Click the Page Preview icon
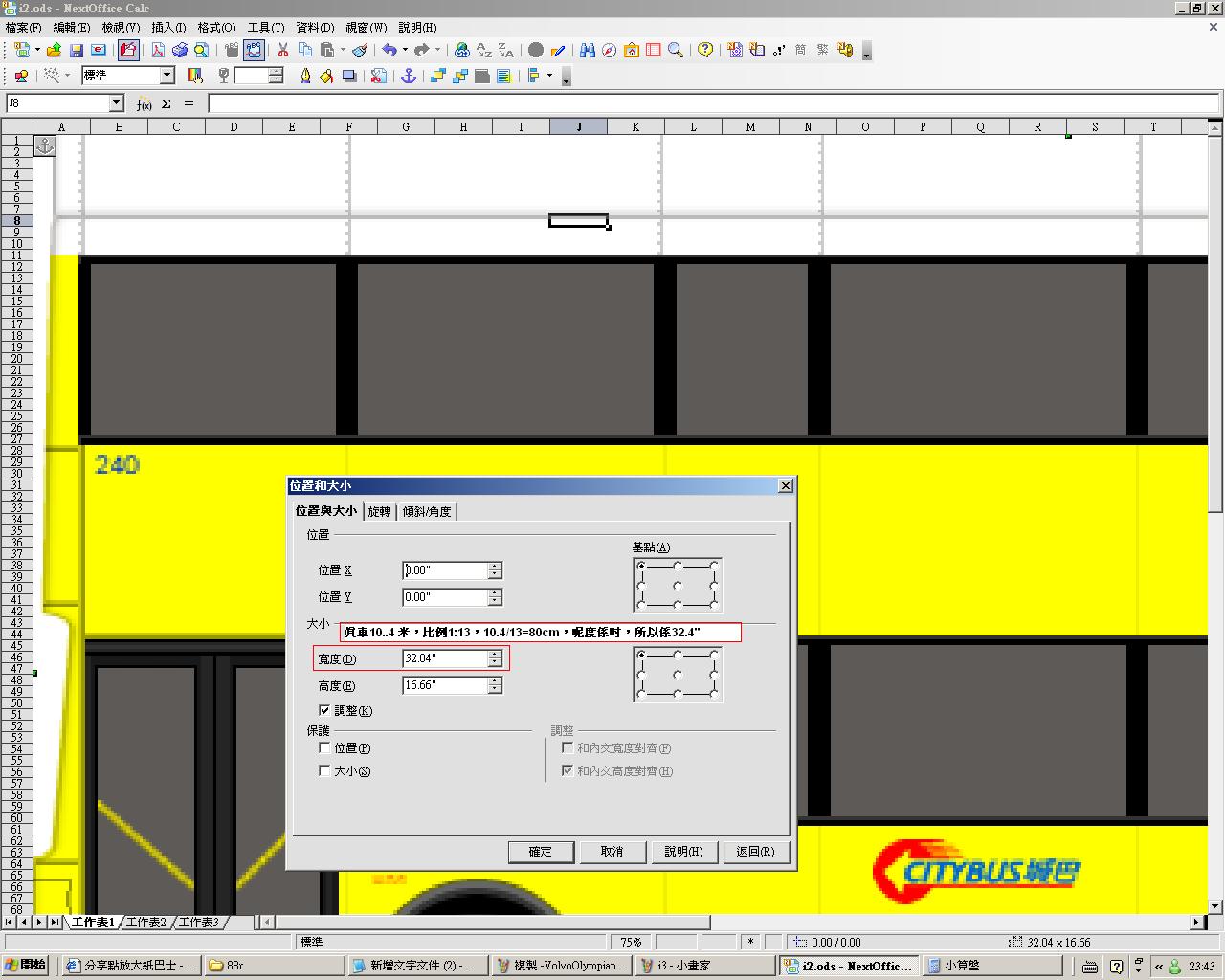 (x=201, y=50)
